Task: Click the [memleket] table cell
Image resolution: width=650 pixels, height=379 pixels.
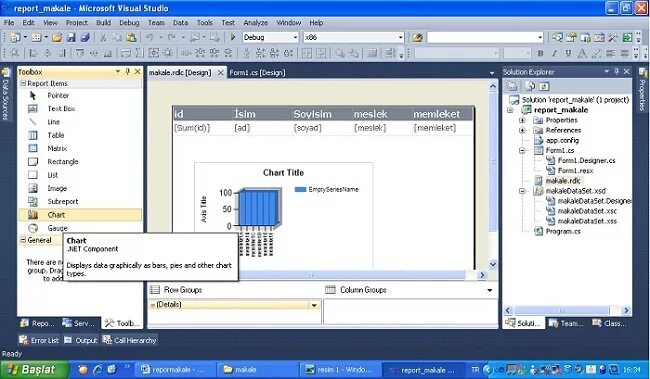Action: (443, 128)
